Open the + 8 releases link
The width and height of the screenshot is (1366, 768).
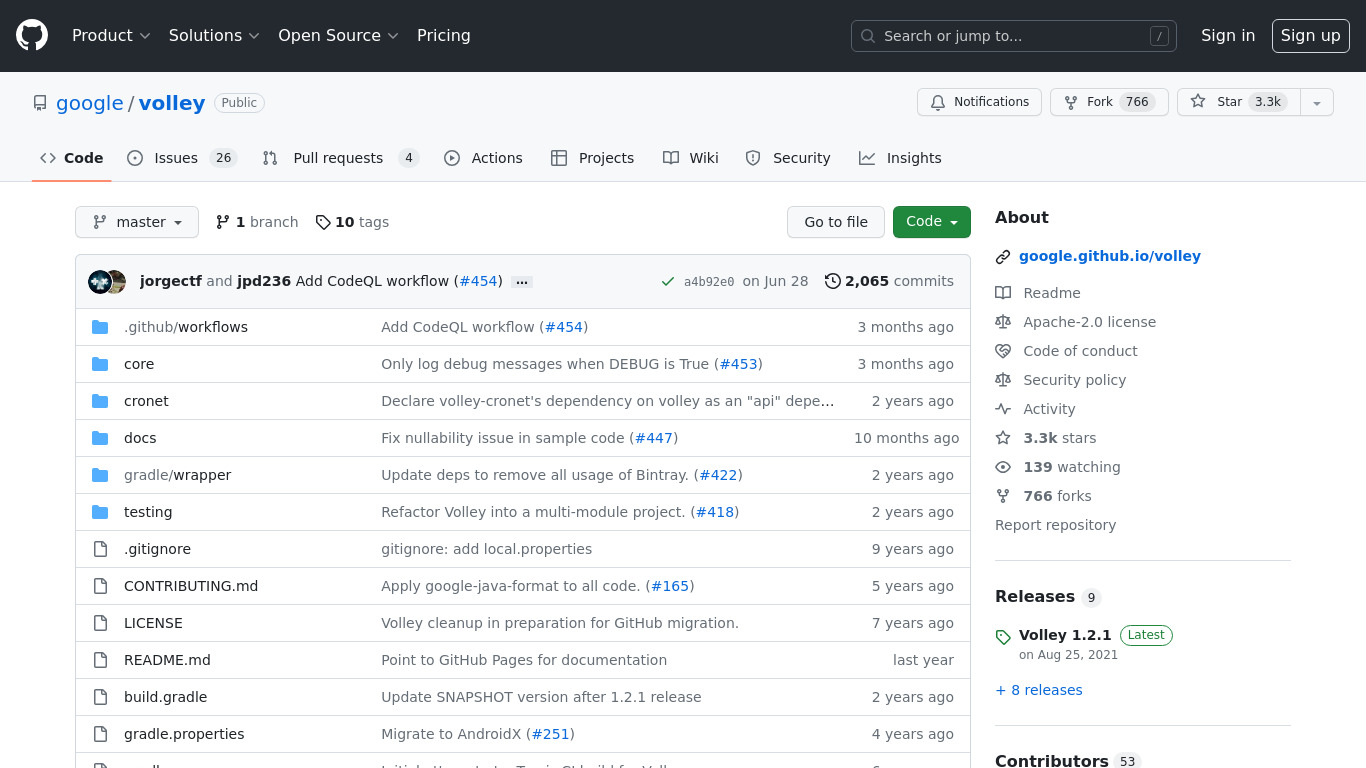[x=1039, y=690]
